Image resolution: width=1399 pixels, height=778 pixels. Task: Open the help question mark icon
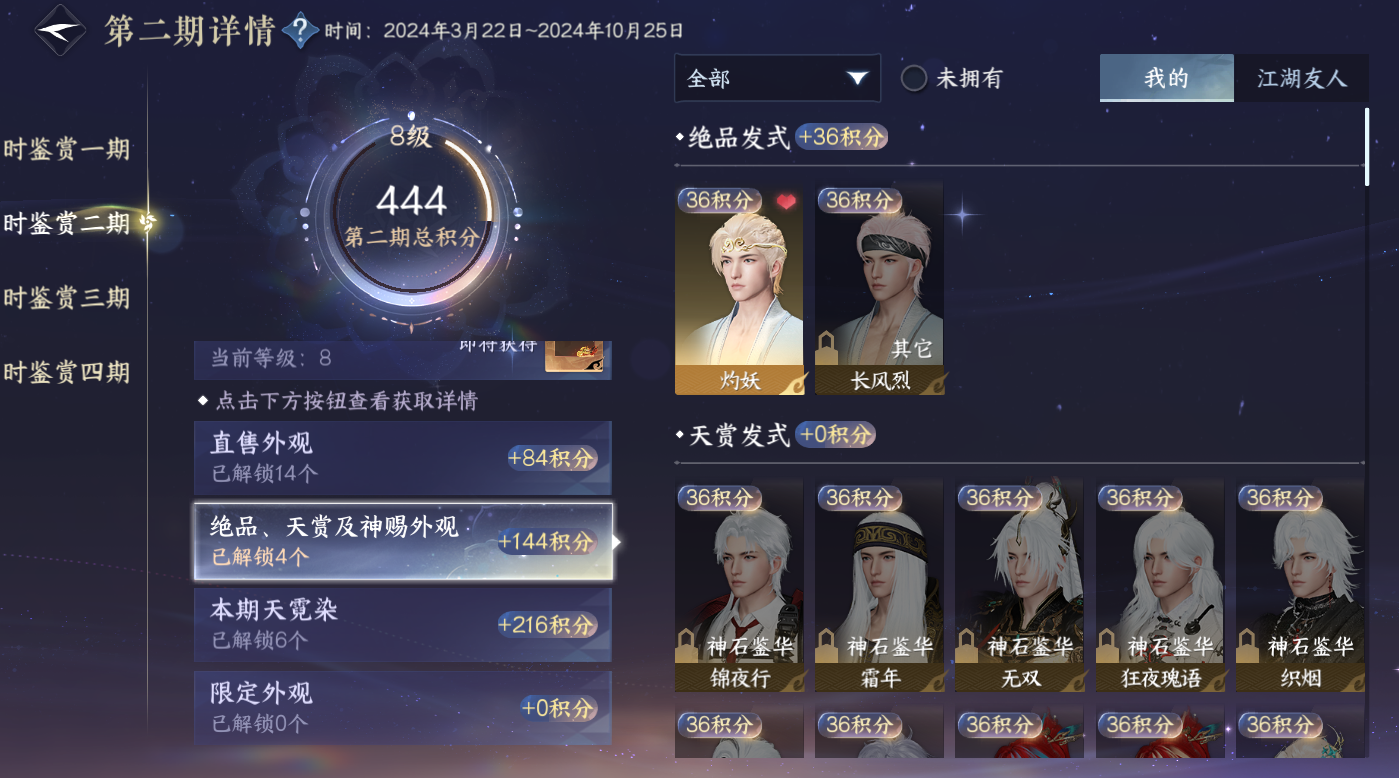300,32
